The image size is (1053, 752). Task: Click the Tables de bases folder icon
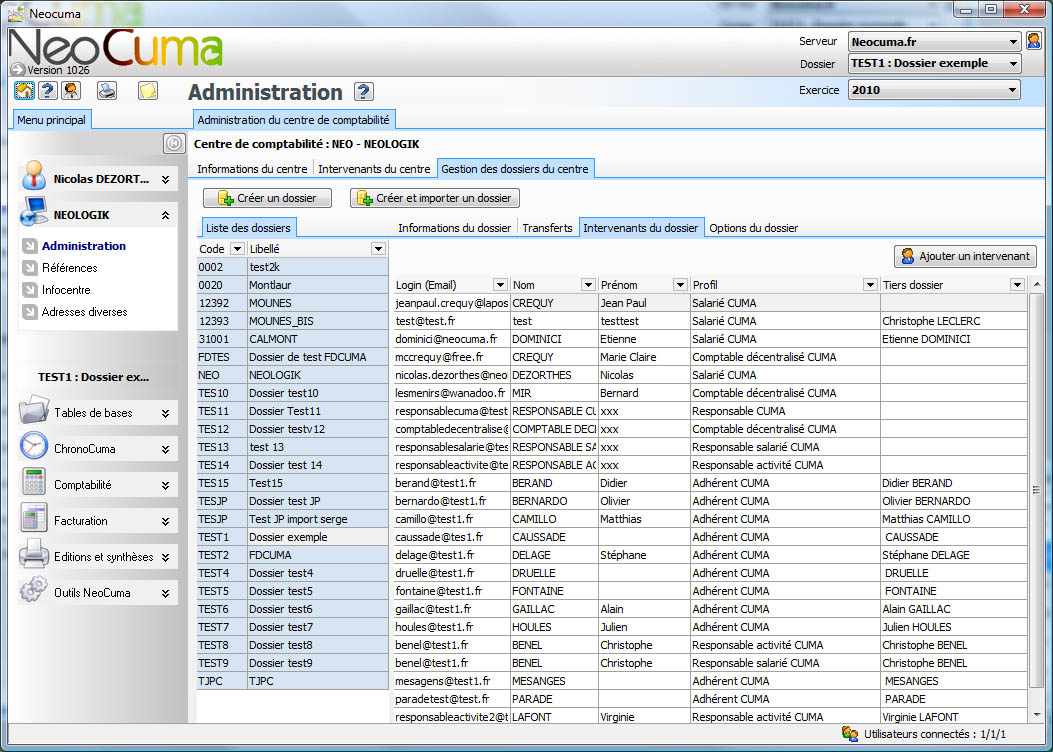pyautogui.click(x=34, y=410)
